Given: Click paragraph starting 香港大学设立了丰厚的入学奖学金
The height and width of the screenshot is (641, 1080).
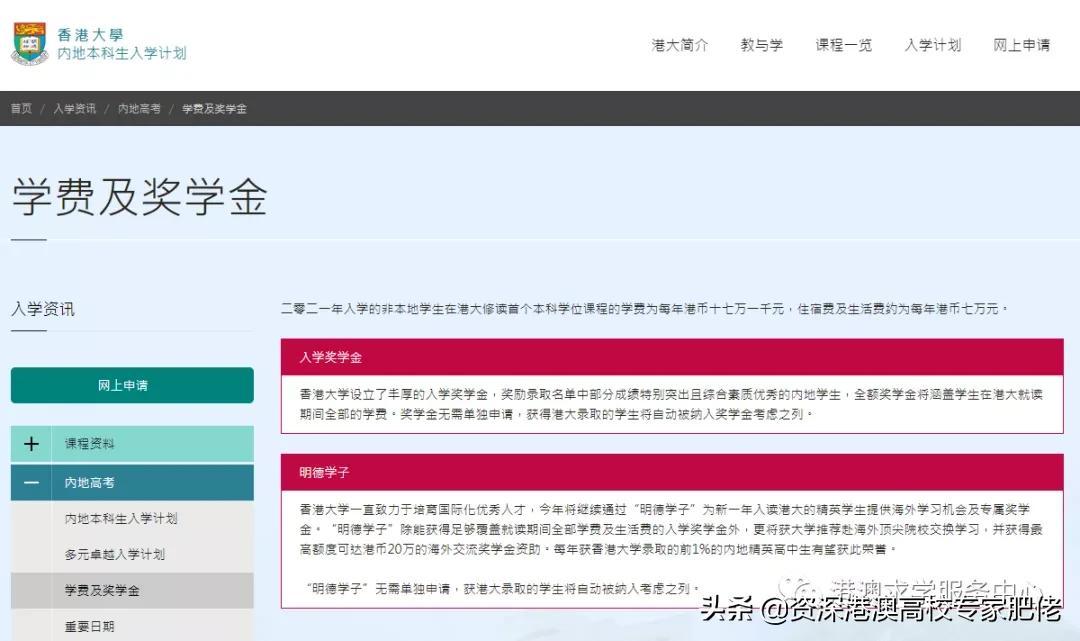Looking at the screenshot, I should click(671, 404).
